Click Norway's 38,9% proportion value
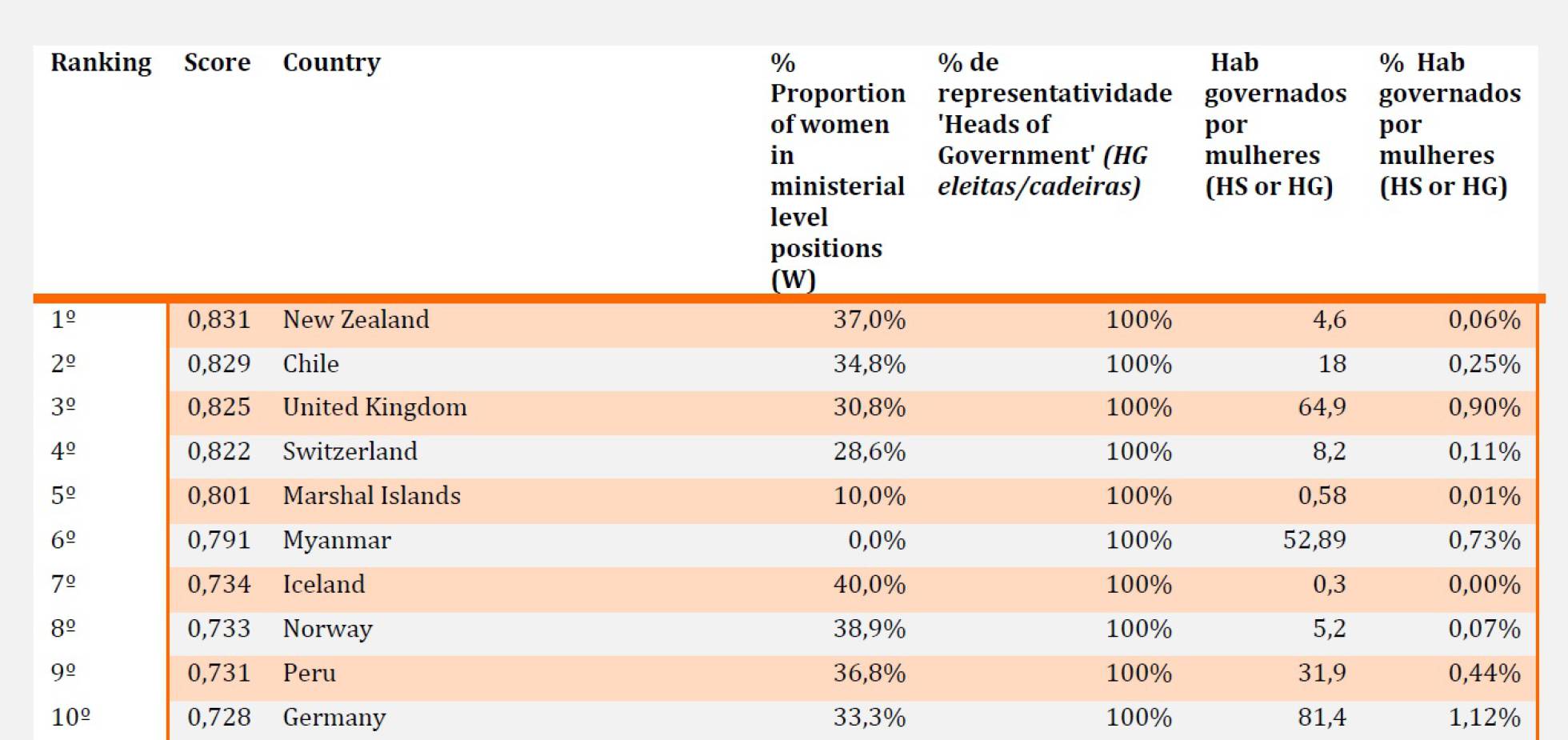 coord(870,629)
